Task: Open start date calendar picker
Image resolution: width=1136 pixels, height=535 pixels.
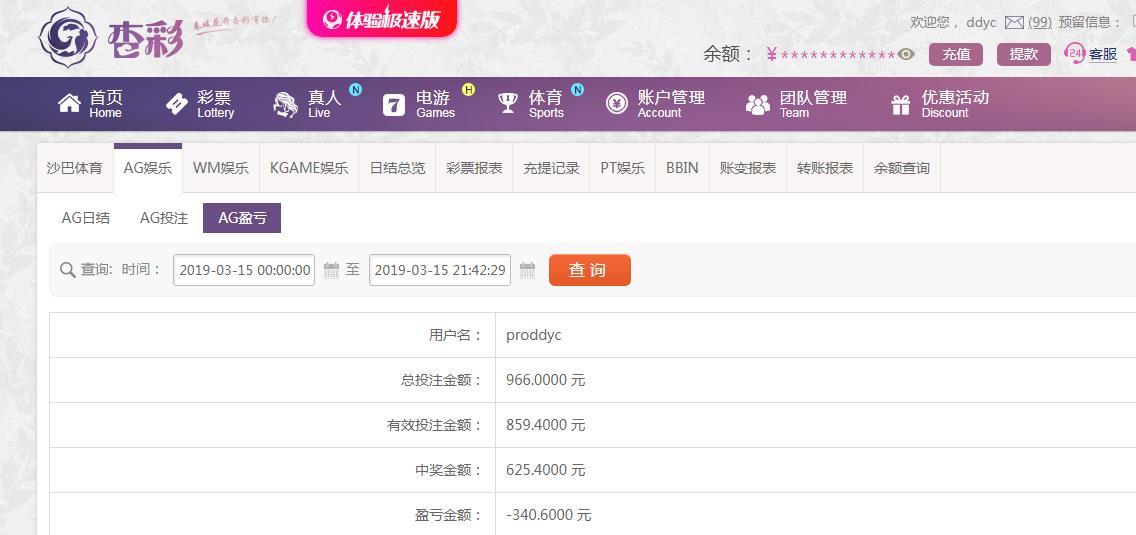Action: 332,270
